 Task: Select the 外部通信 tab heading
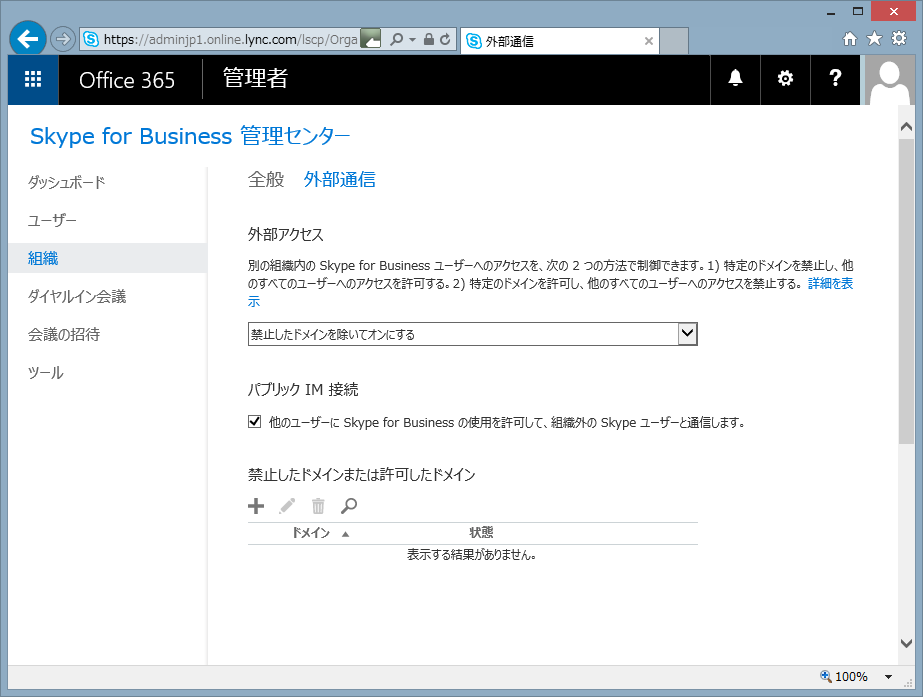[x=340, y=179]
